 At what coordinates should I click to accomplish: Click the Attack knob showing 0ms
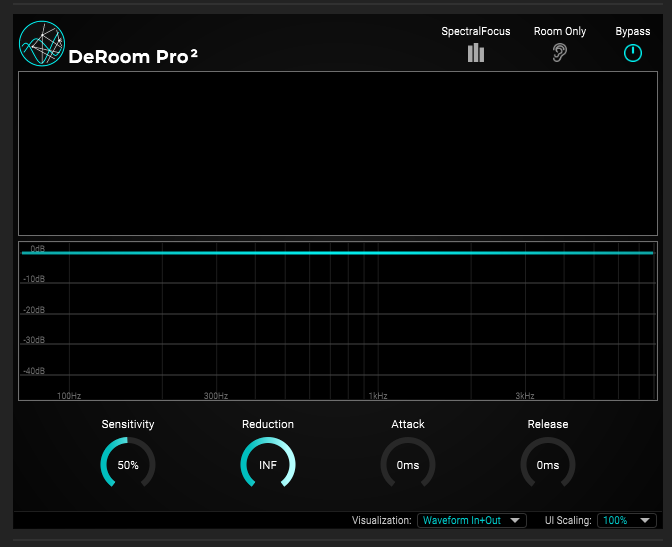click(408, 465)
